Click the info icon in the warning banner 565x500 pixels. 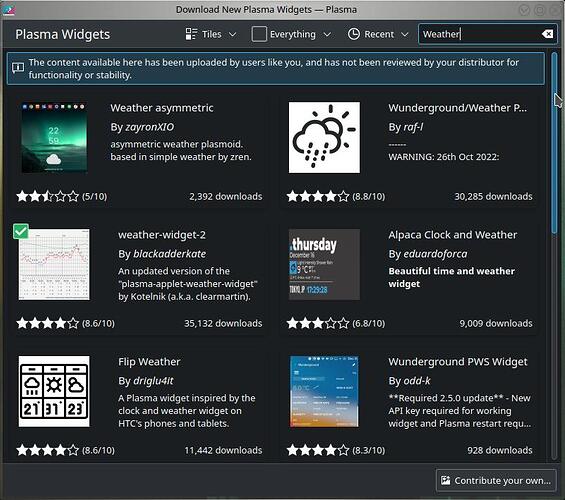18,68
